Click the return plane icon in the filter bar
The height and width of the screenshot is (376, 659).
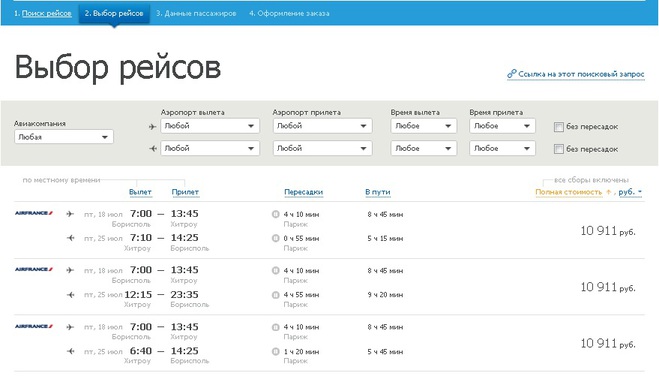(x=153, y=148)
